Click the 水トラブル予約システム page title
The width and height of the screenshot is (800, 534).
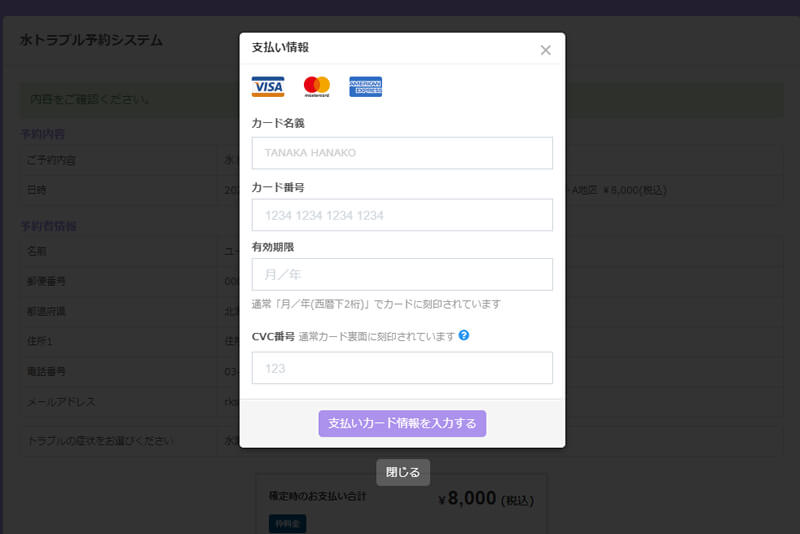click(x=91, y=41)
